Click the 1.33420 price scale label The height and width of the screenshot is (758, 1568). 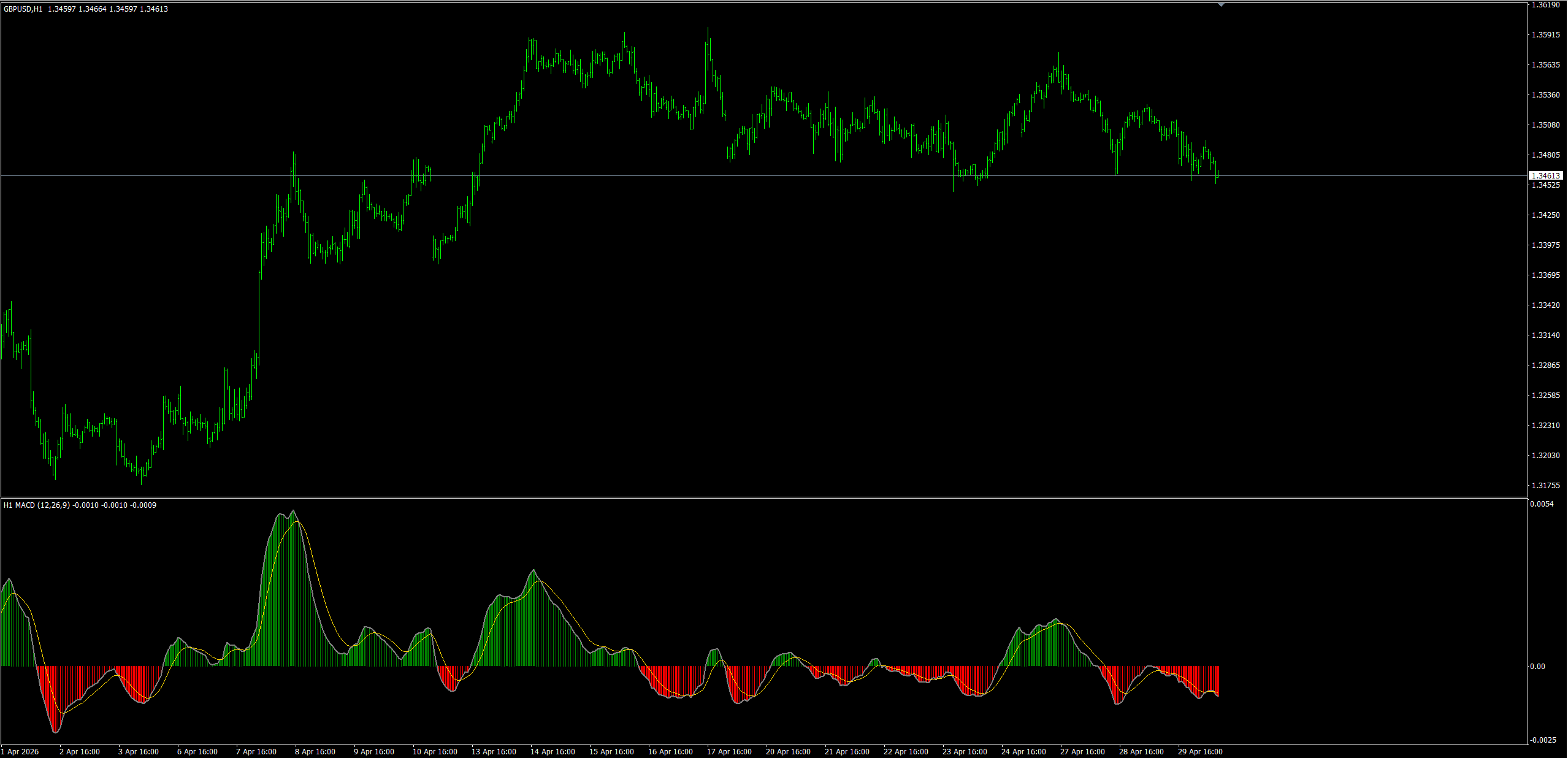click(x=1545, y=305)
